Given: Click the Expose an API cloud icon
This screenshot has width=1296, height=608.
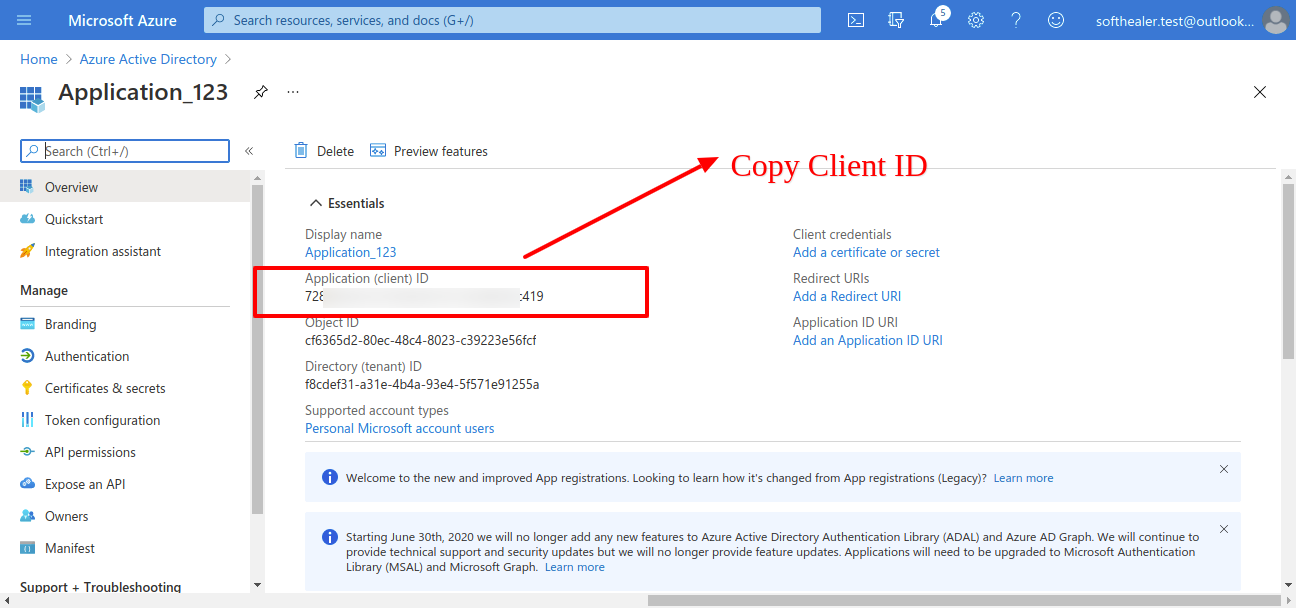Looking at the screenshot, I should pos(27,484).
